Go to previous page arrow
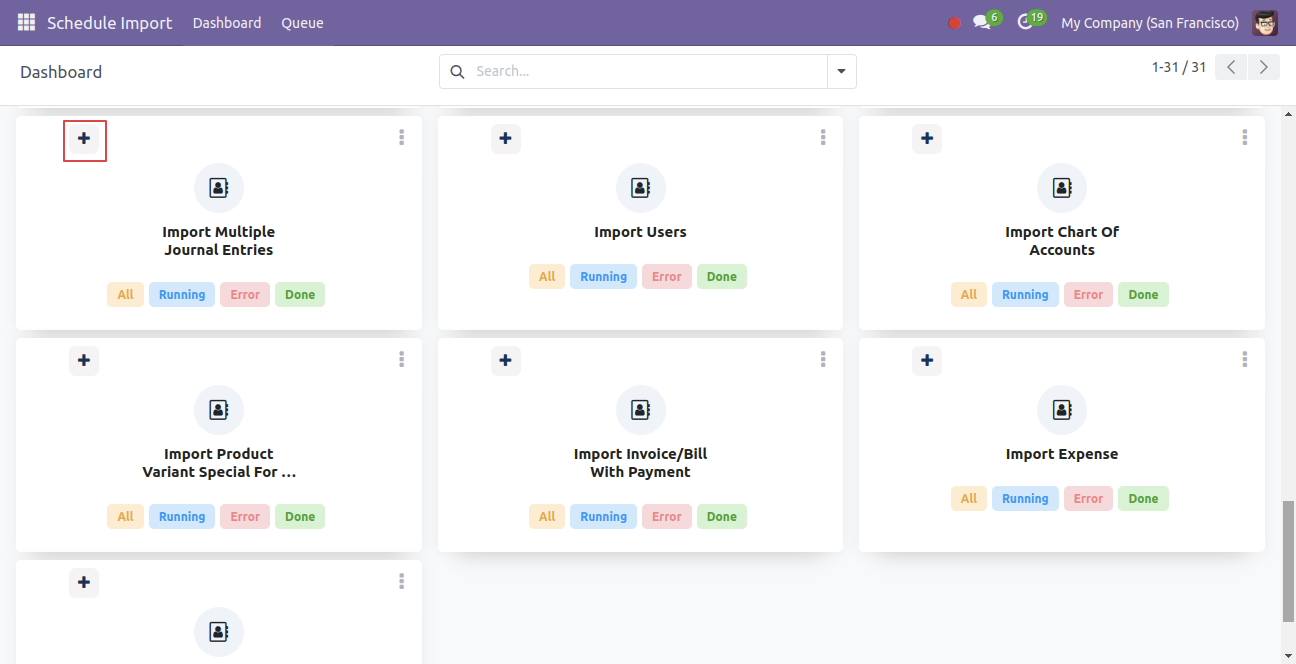1296x664 pixels. [1232, 67]
